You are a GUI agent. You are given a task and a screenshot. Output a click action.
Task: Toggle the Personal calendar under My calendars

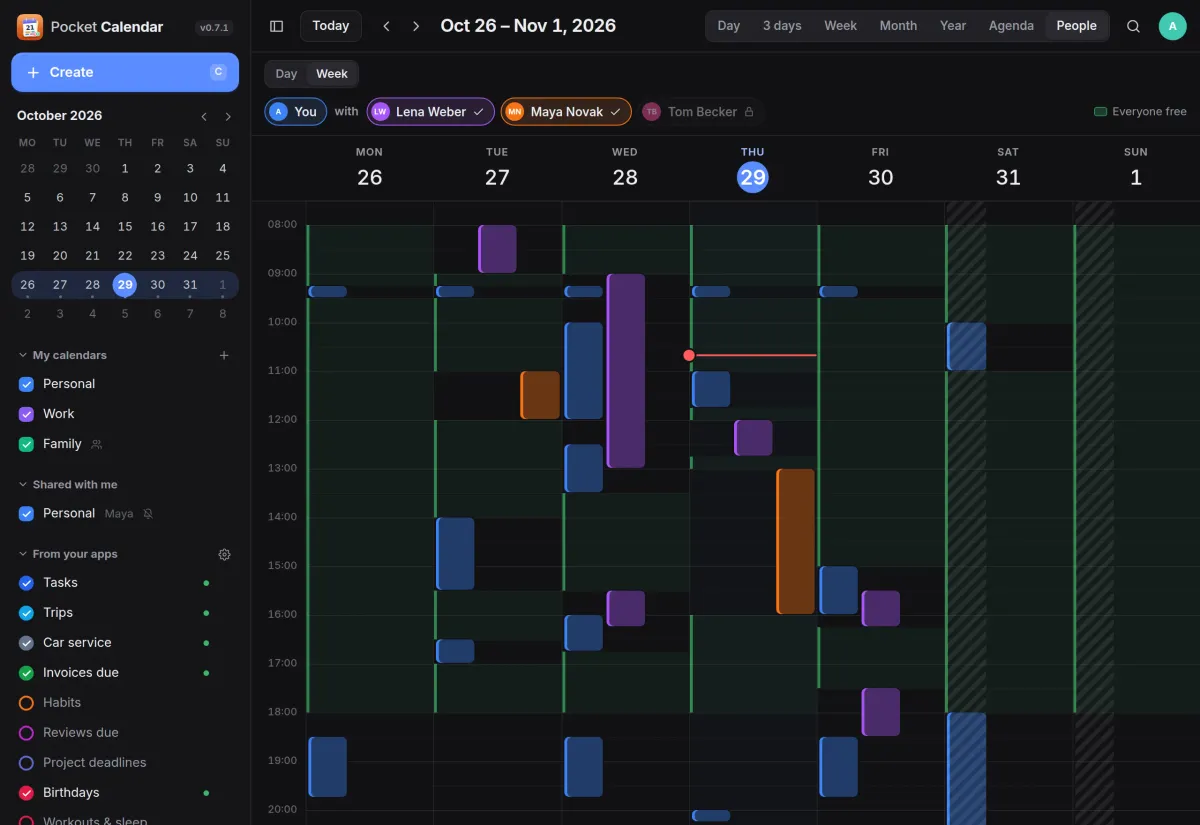click(x=26, y=384)
